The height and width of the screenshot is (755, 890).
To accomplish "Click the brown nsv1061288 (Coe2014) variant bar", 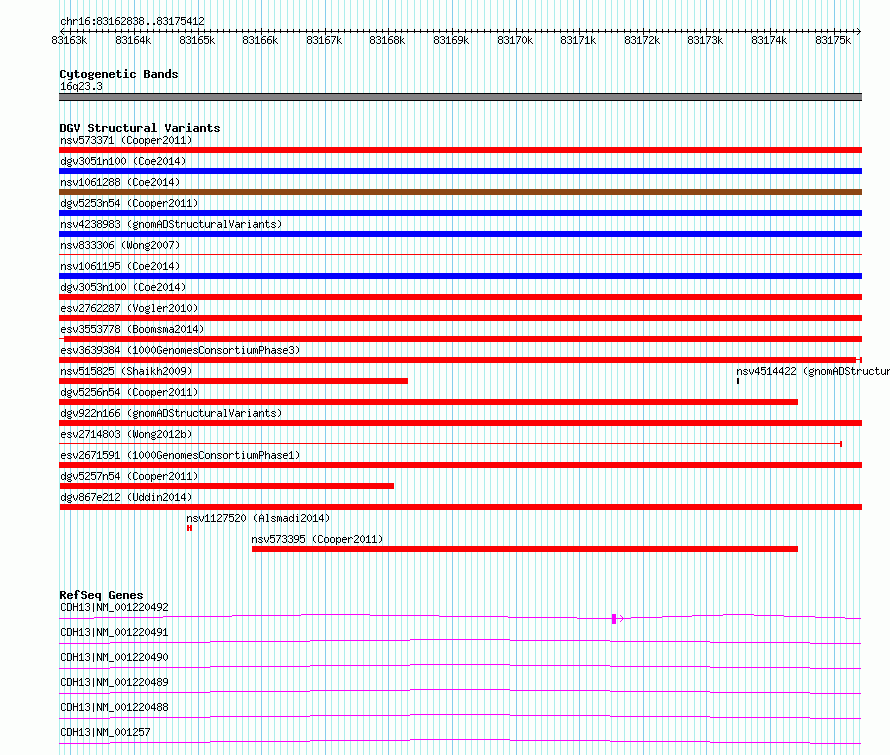I will [460, 192].
